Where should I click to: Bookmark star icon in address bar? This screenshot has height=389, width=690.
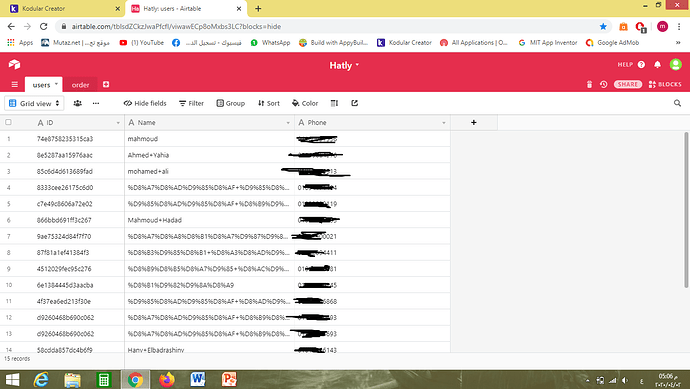[603, 26]
